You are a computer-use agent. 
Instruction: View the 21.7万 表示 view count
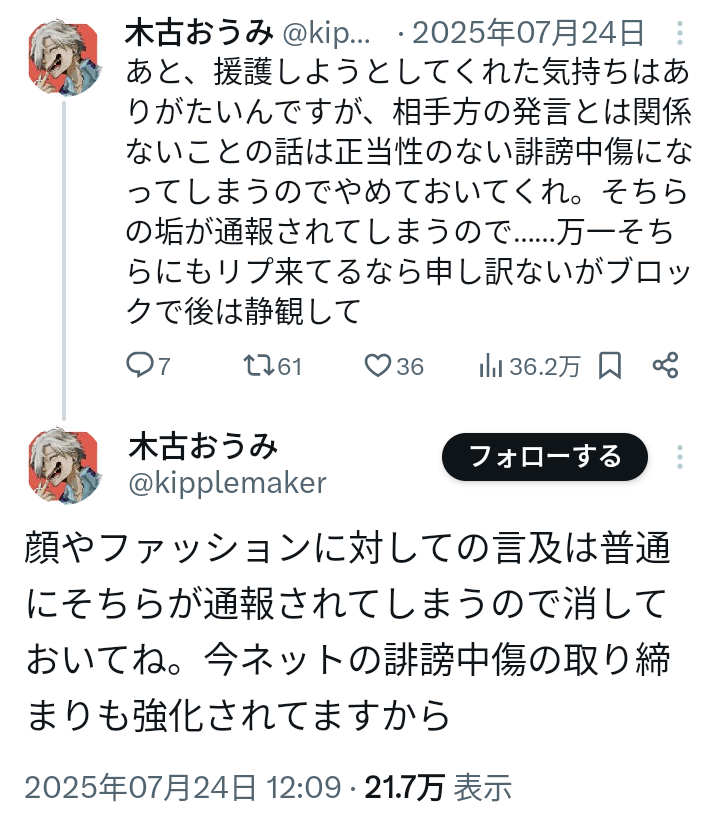pos(438,788)
